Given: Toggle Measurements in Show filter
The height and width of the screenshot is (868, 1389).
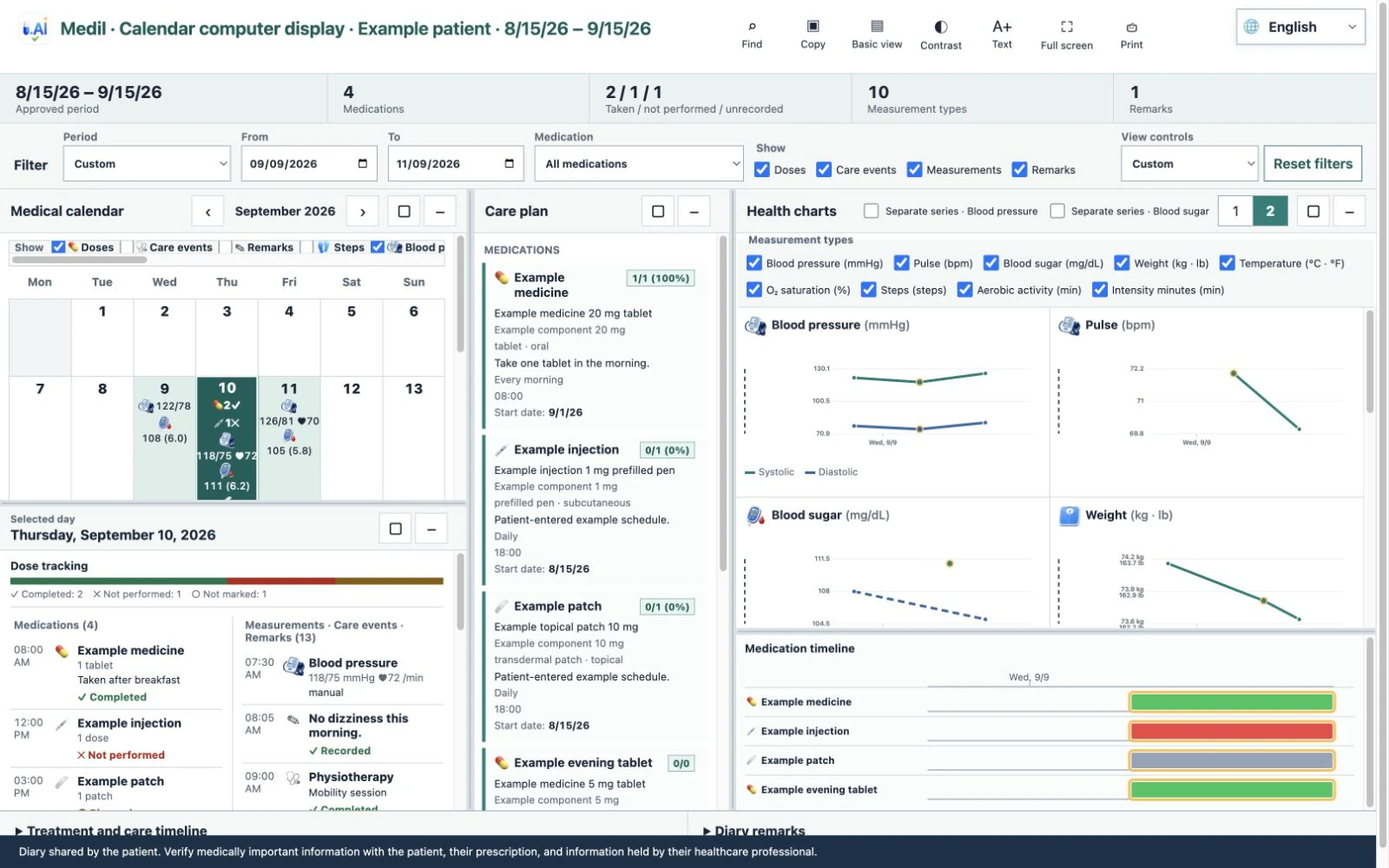Looking at the screenshot, I should (x=914, y=169).
